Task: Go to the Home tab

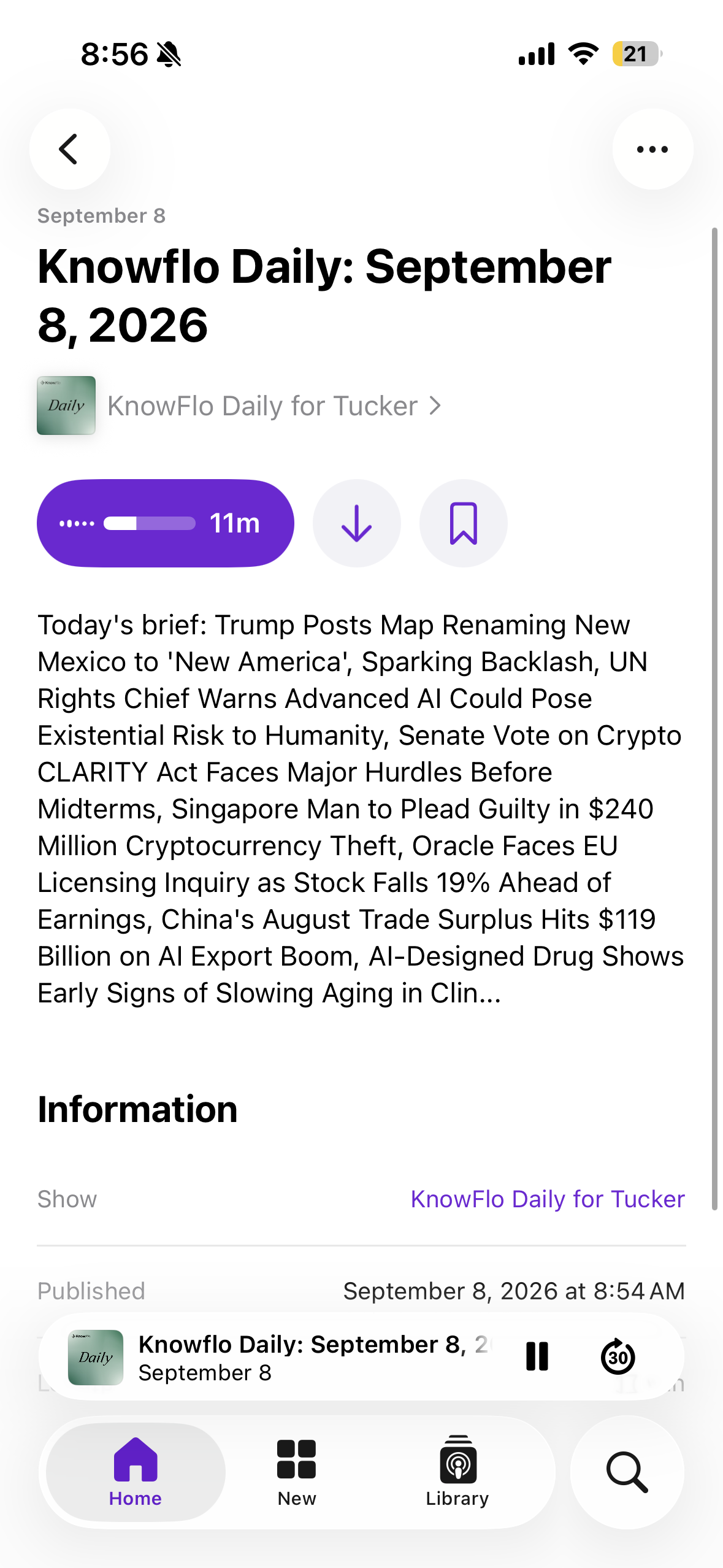Action: [x=136, y=1472]
